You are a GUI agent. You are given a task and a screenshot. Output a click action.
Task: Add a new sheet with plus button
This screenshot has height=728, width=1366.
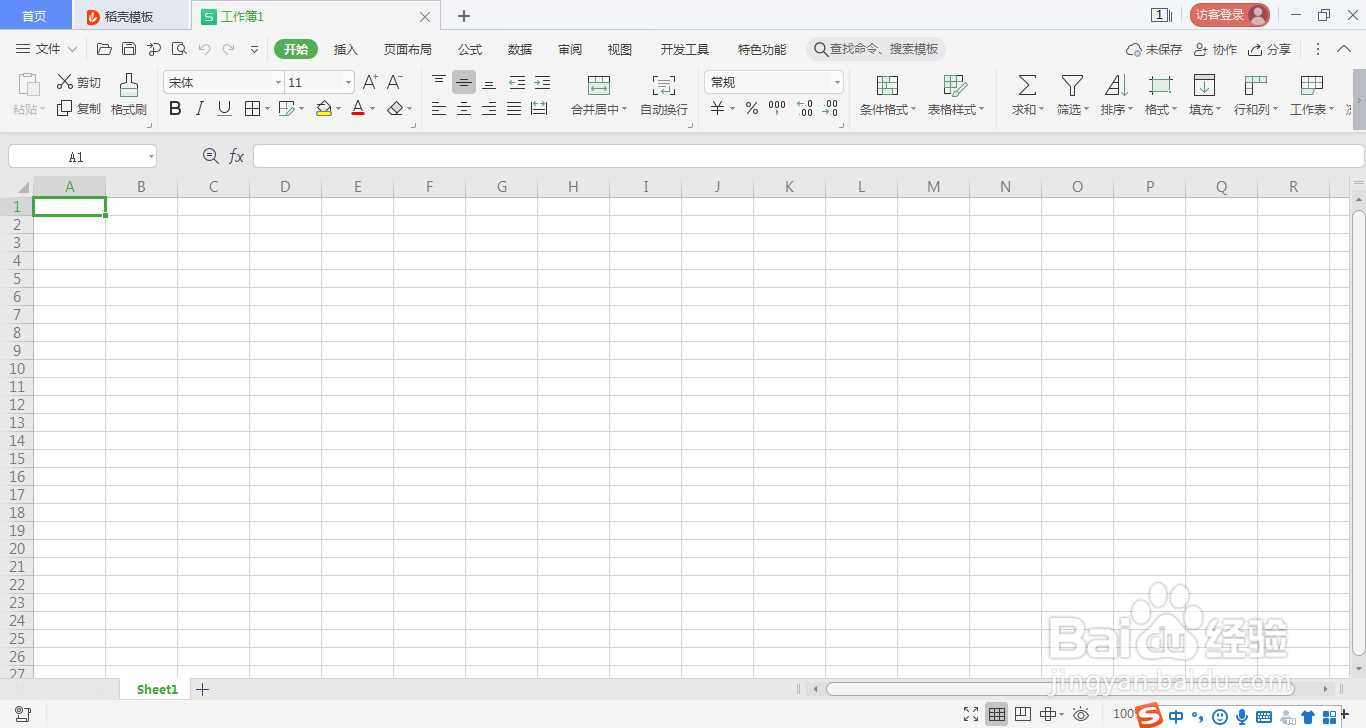pyautogui.click(x=202, y=689)
